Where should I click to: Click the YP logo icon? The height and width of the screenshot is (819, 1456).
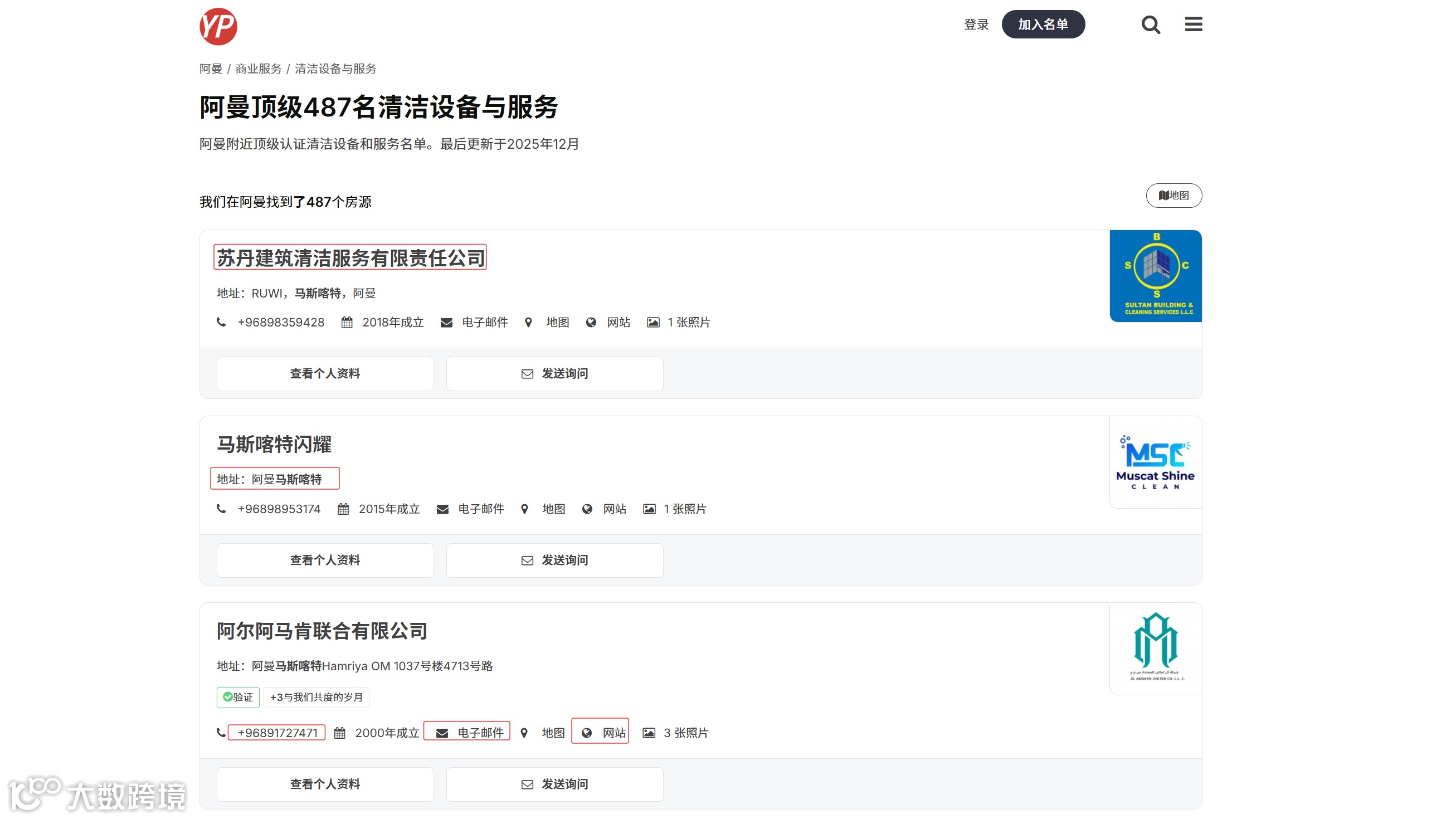pyautogui.click(x=218, y=26)
